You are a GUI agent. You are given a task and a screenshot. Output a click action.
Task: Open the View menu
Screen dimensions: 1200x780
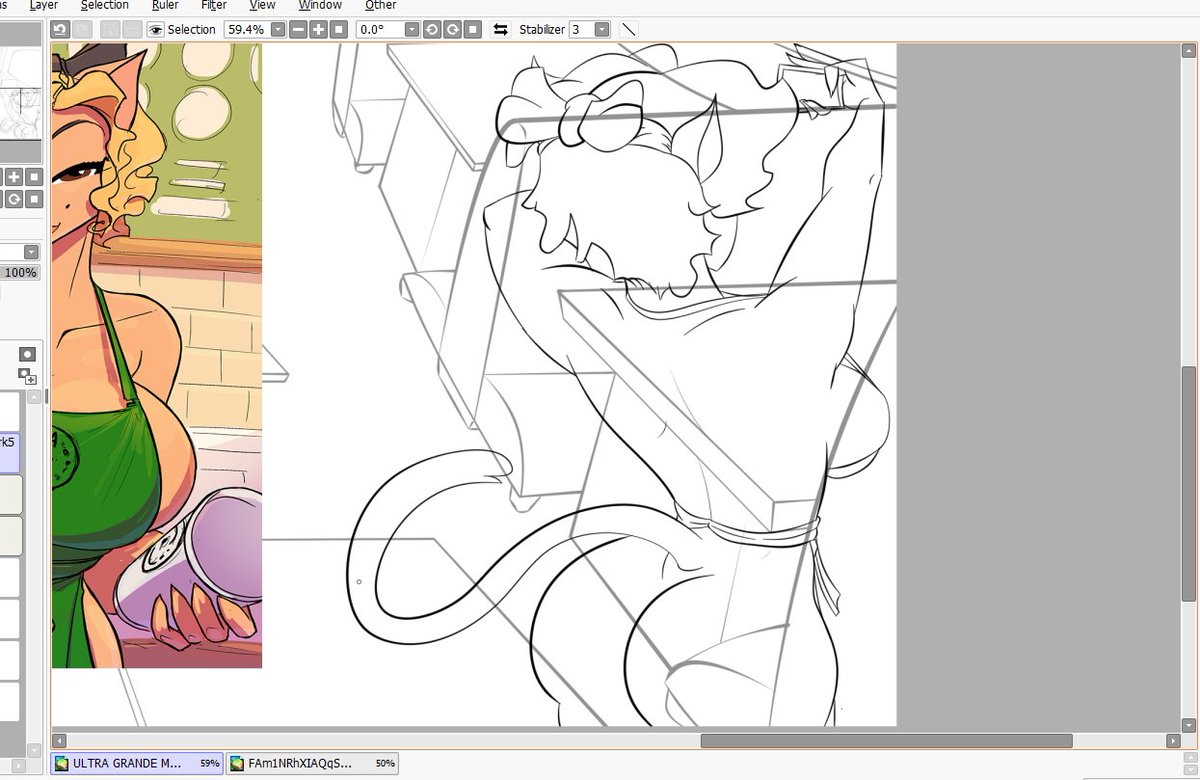[x=262, y=5]
